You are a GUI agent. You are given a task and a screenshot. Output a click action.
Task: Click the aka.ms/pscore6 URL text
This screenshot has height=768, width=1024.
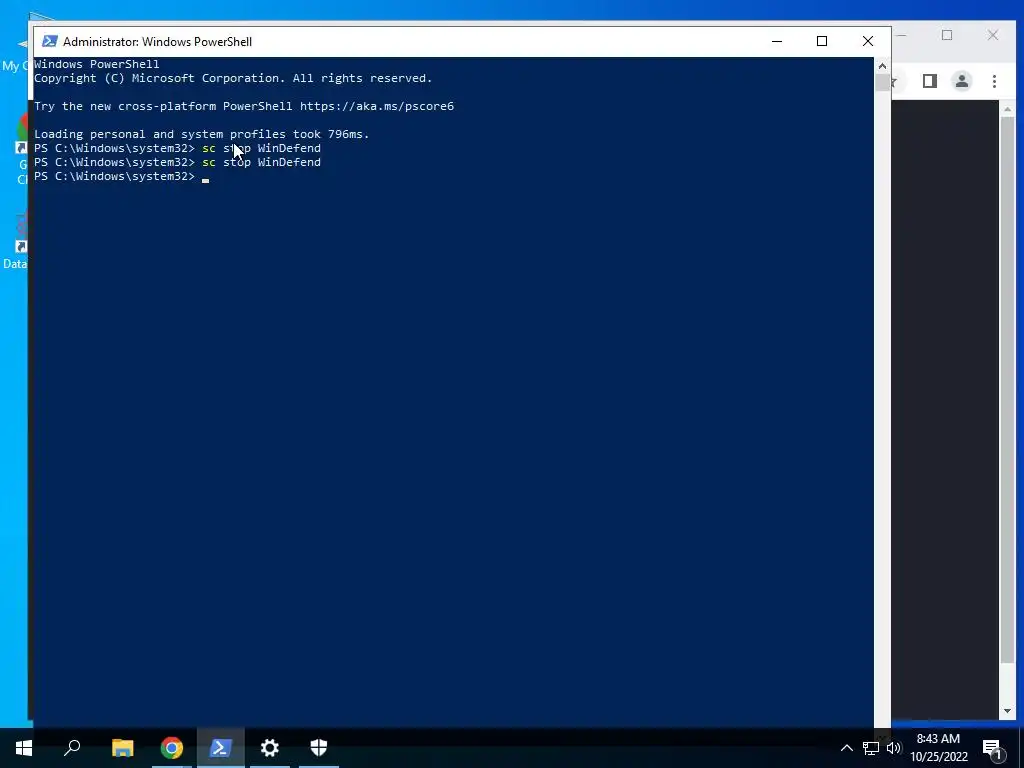coord(377,106)
